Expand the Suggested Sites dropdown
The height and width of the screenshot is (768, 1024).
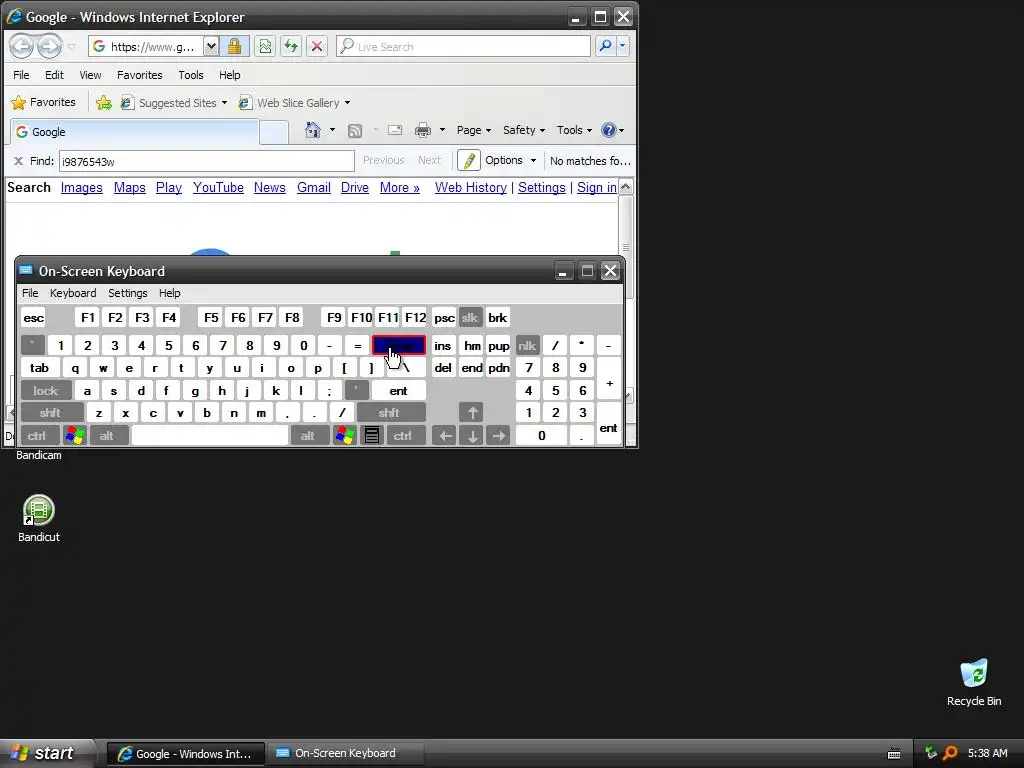tap(224, 103)
